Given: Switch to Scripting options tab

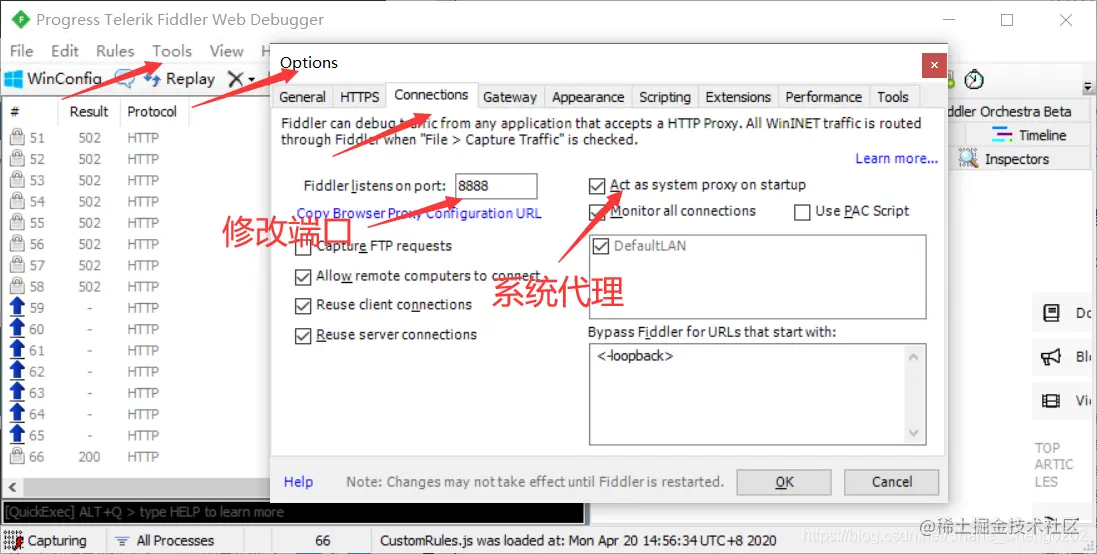Looking at the screenshot, I should pos(665,97).
